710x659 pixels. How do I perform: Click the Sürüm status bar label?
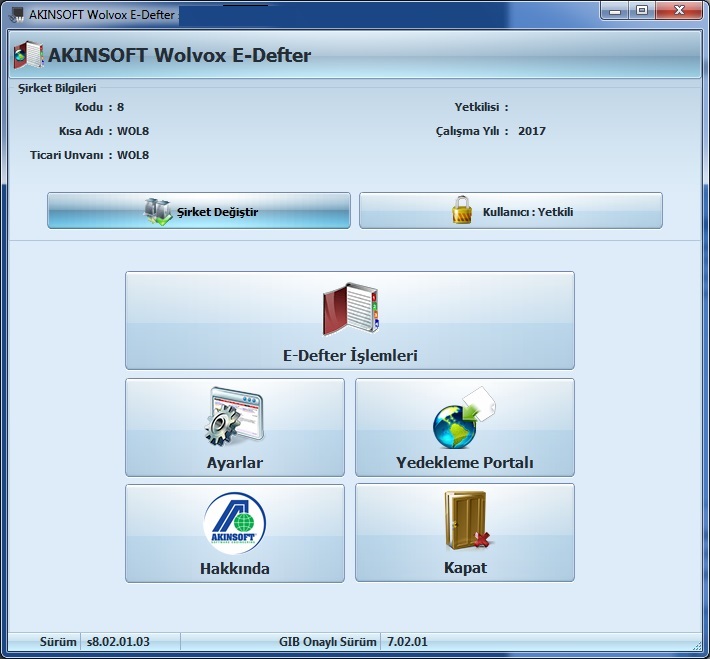tap(58, 642)
